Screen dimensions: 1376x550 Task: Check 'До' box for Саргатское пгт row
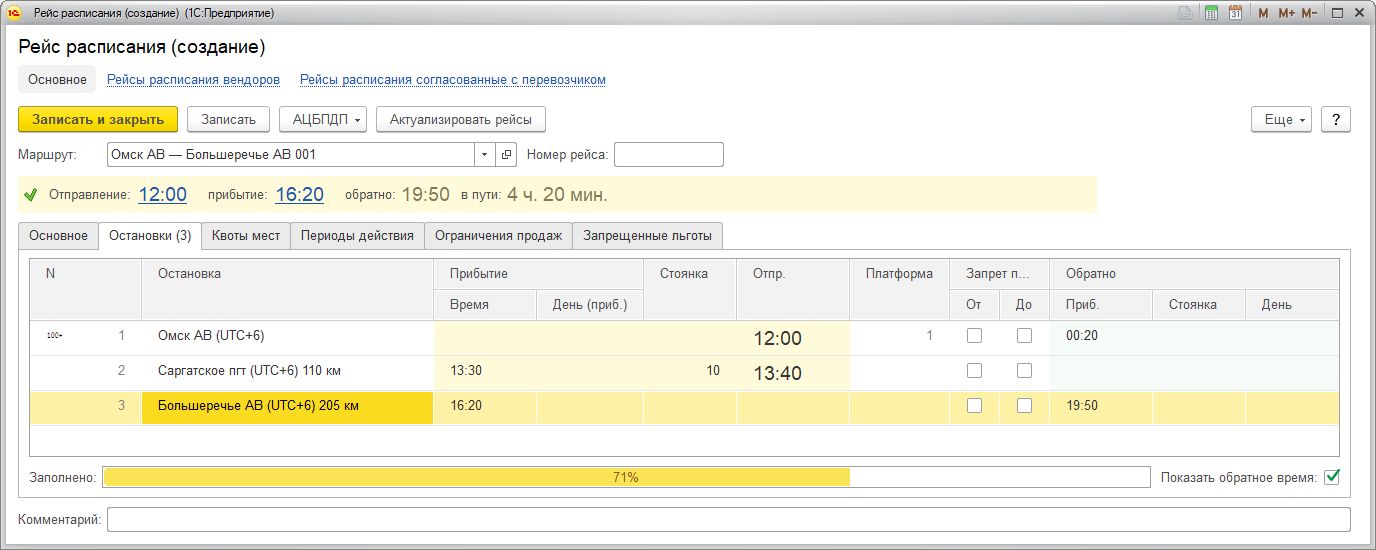click(x=1024, y=371)
